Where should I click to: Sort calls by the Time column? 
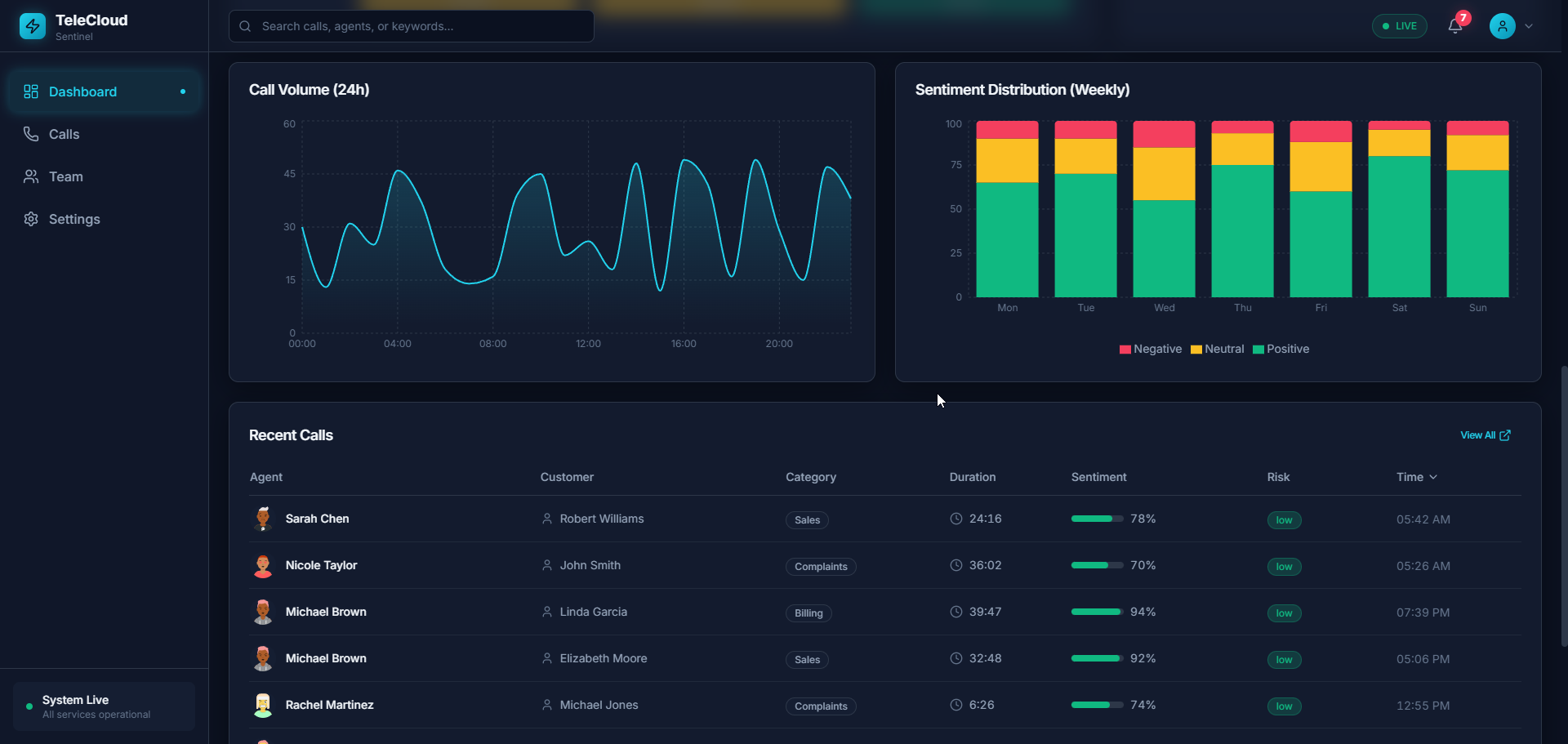click(1416, 477)
